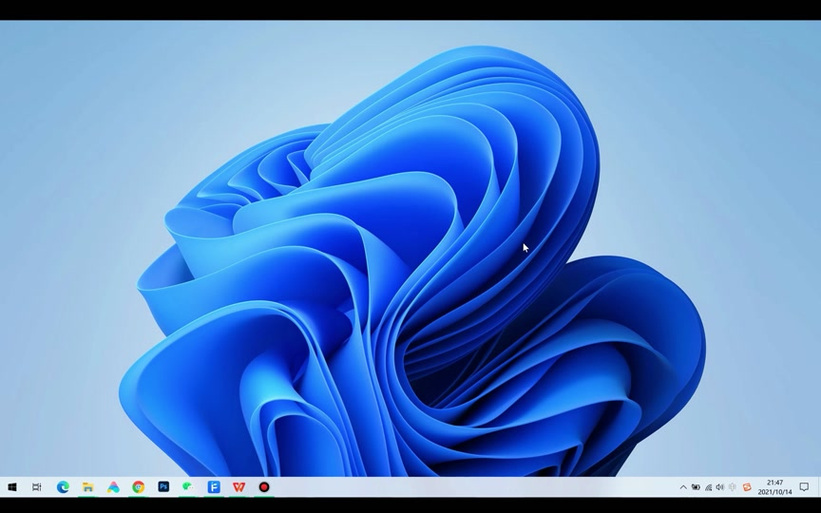This screenshot has height=513, width=821.
Task: Open the Windows Start menu
Action: (x=12, y=487)
